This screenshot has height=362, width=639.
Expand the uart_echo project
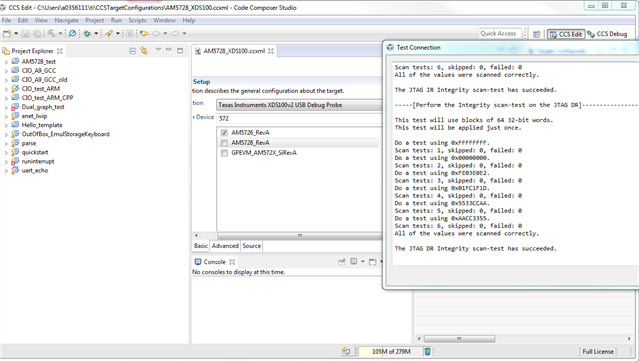[6, 171]
